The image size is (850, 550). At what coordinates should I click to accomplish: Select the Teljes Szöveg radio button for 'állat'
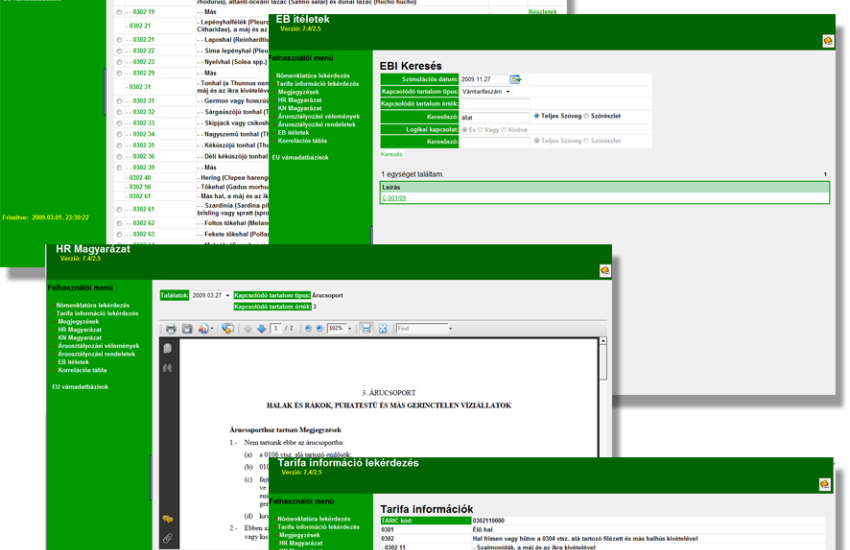(x=537, y=116)
